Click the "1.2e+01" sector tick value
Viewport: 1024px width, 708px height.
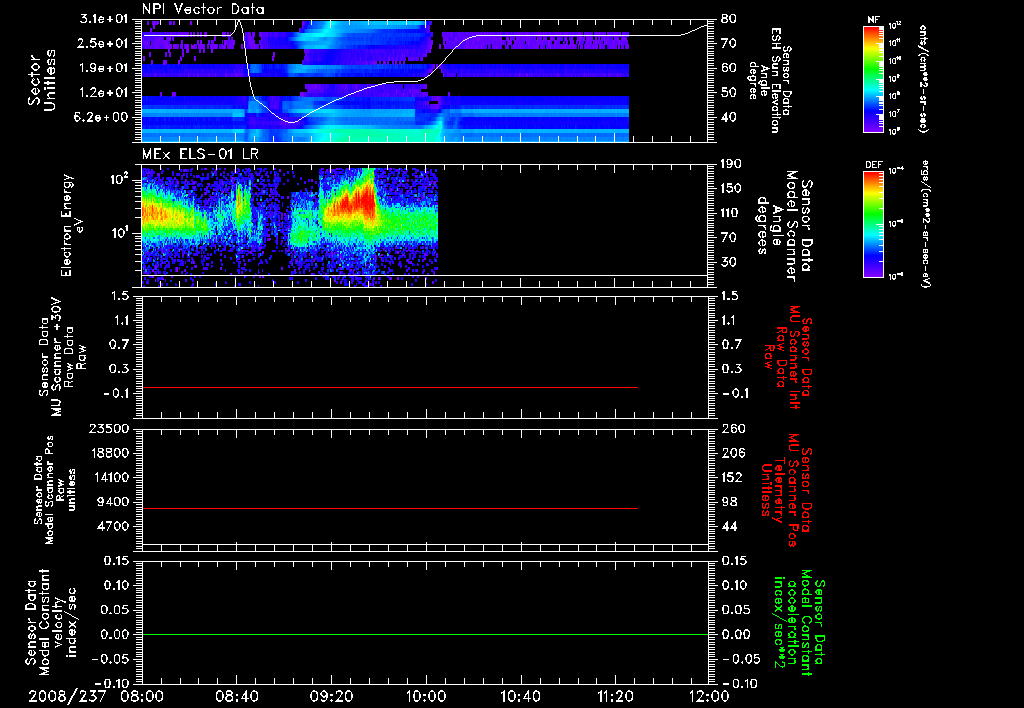[x=103, y=92]
